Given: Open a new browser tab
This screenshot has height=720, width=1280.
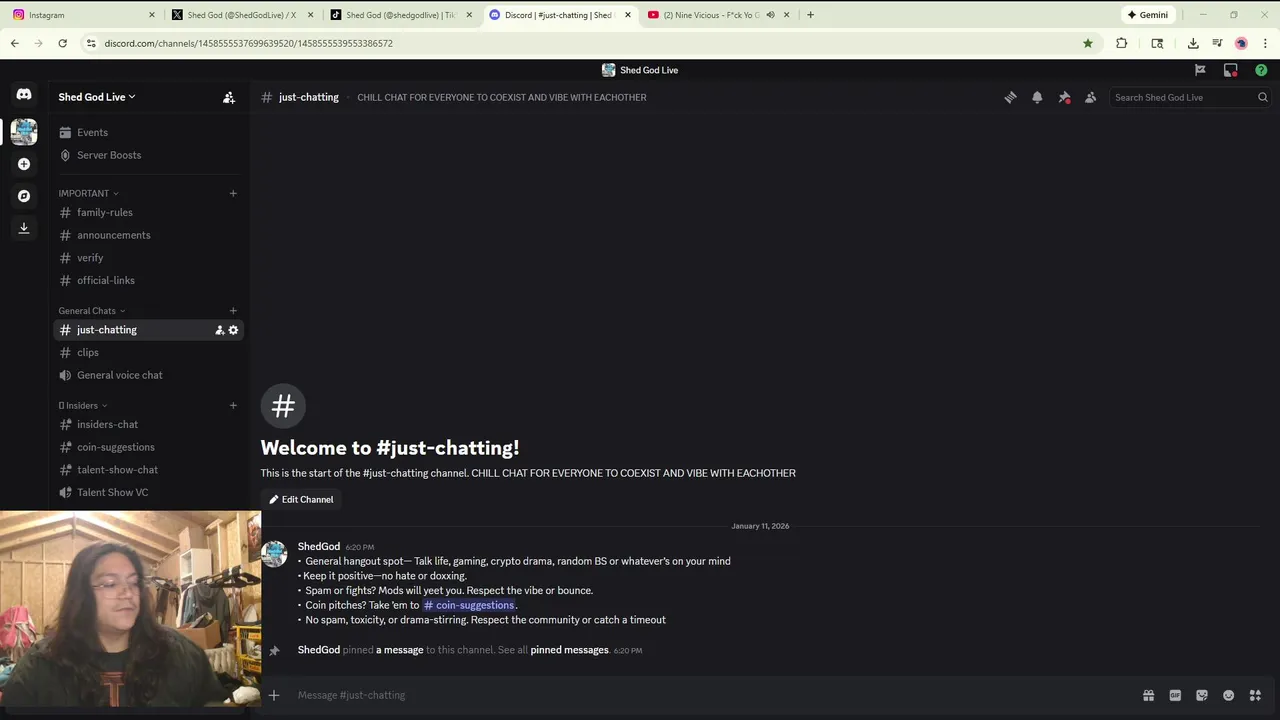Looking at the screenshot, I should click(x=810, y=15).
